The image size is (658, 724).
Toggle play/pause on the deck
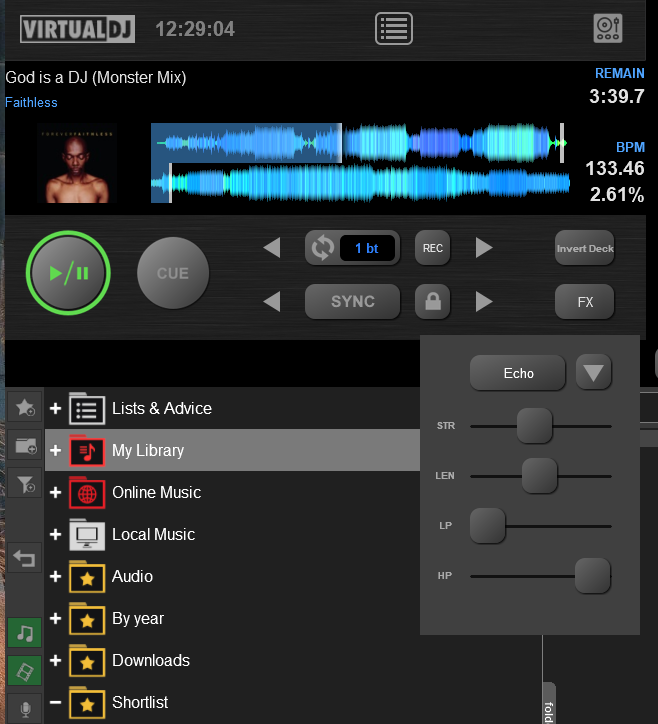[x=68, y=273]
